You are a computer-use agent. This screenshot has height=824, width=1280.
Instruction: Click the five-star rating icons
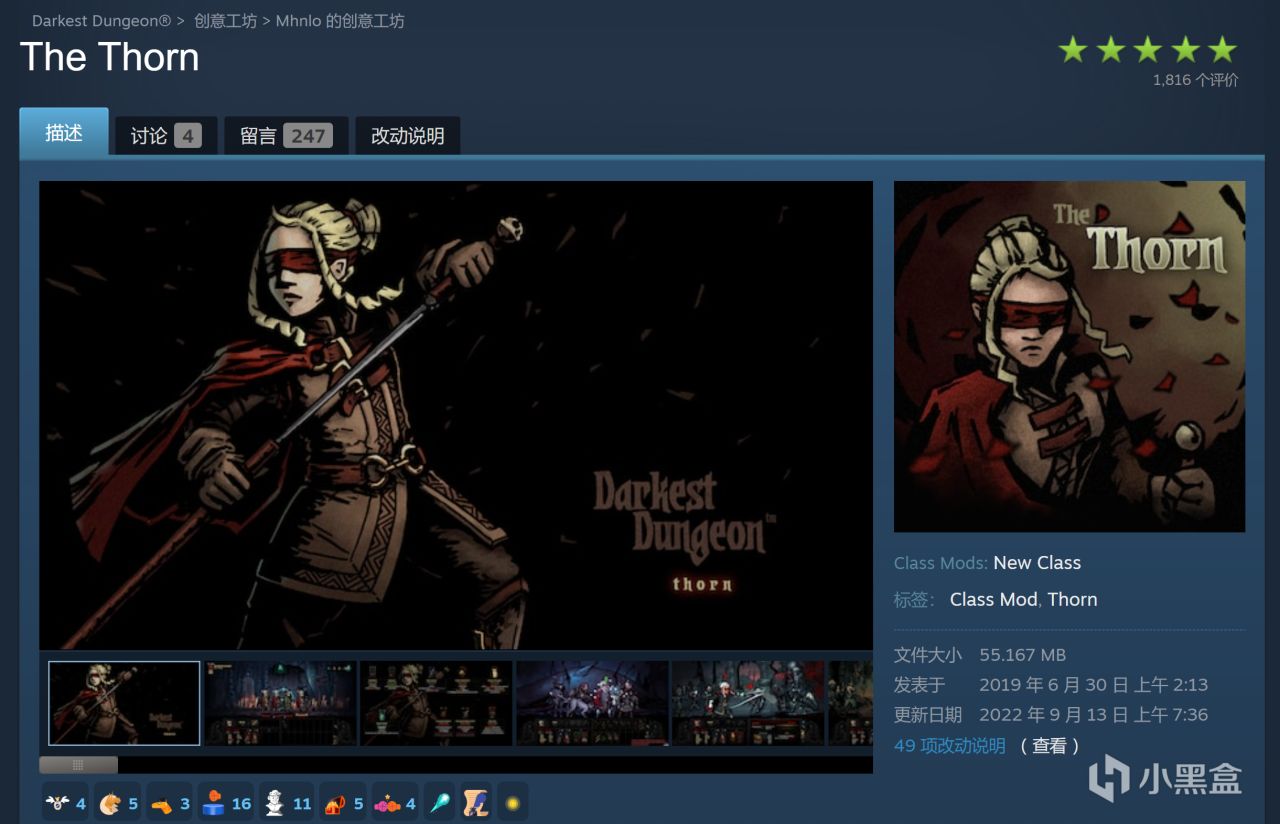1148,49
